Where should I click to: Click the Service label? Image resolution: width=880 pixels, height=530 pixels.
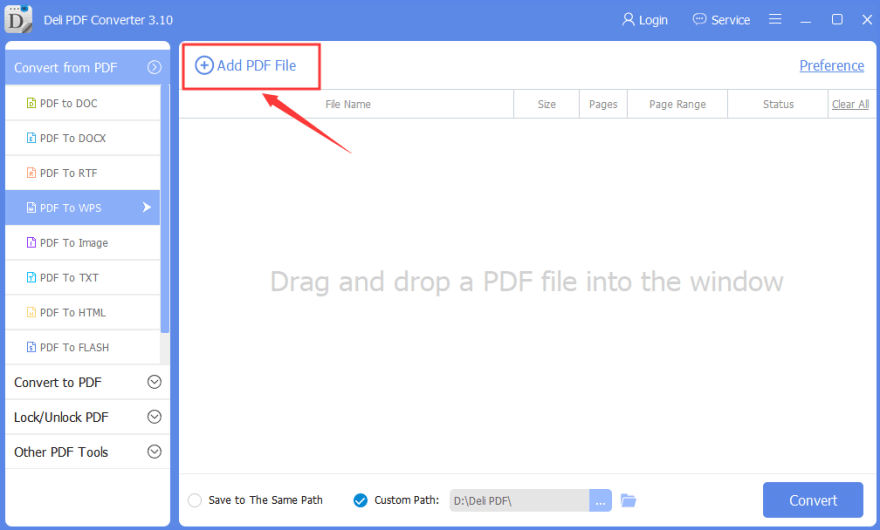coord(730,20)
